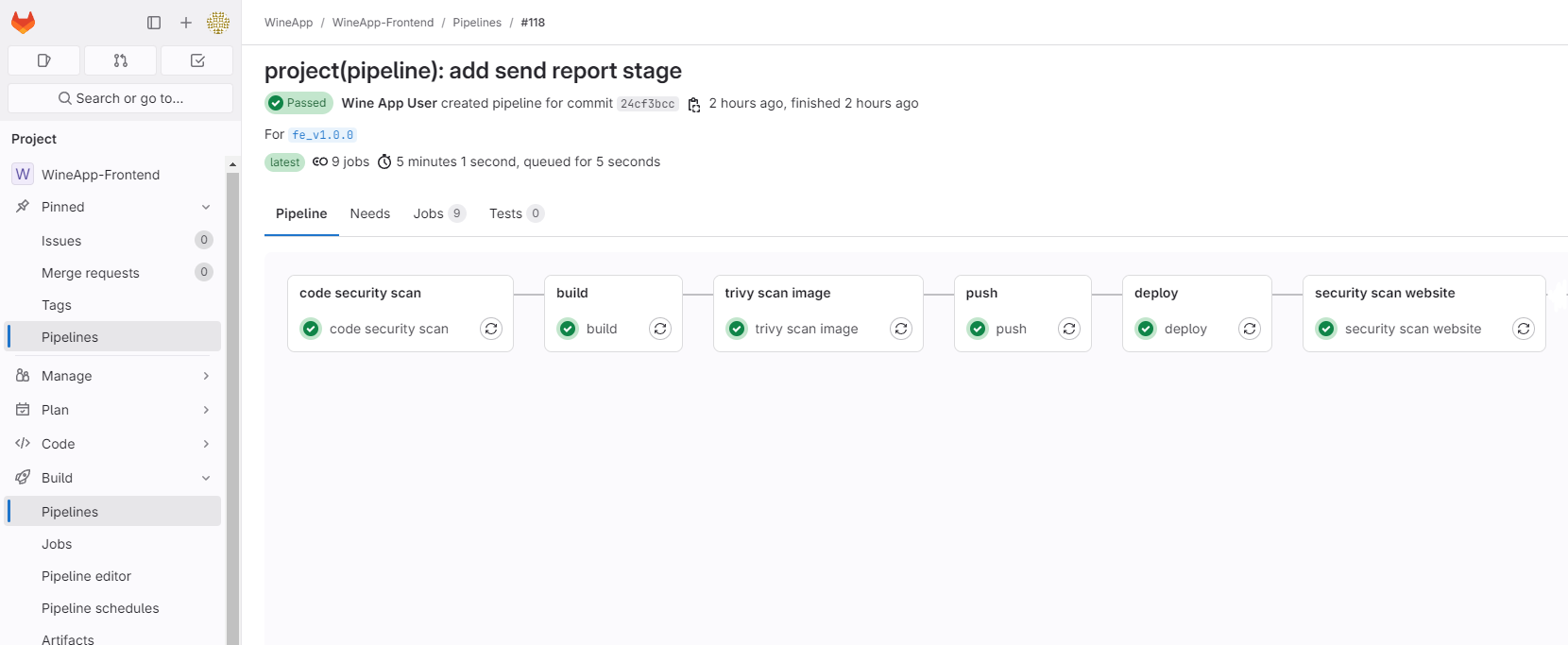Collapse the Pinned section
1568x645 pixels.
click(206, 207)
